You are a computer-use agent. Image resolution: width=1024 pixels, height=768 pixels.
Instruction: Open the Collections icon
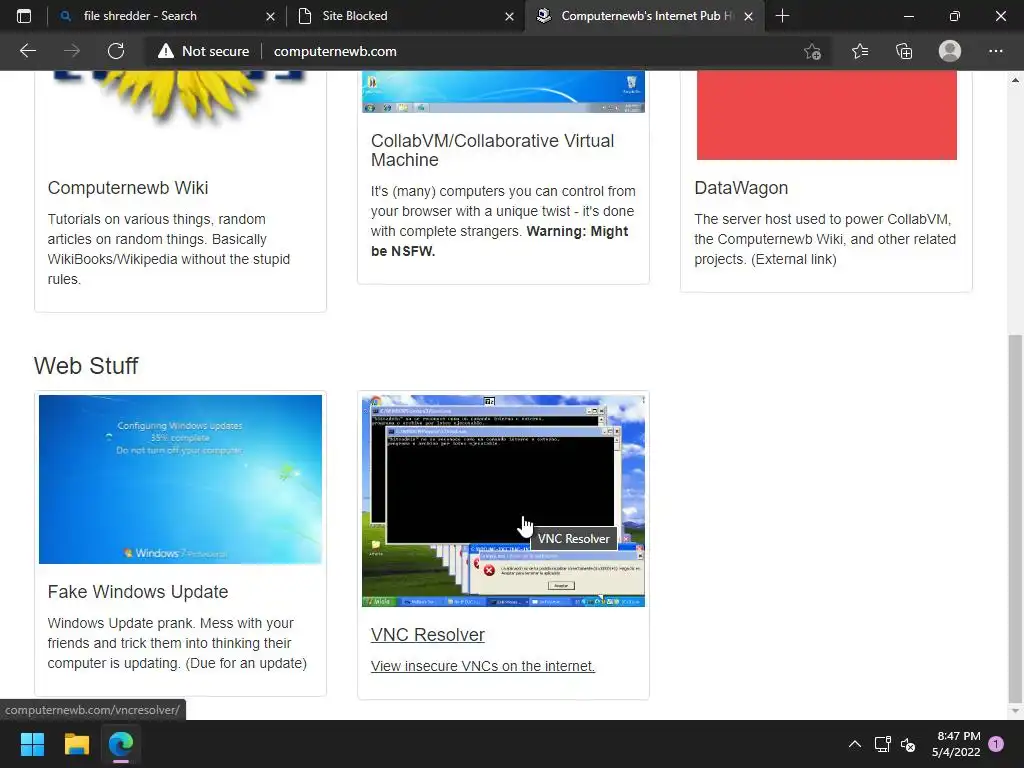coord(904,51)
